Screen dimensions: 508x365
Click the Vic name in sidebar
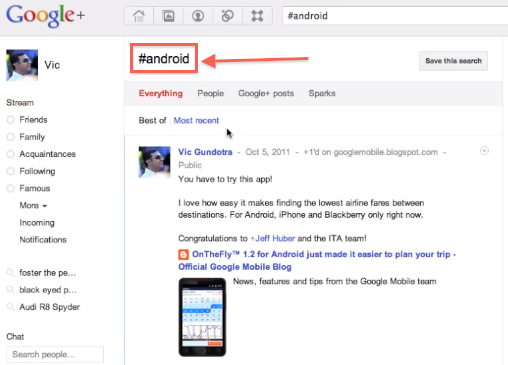coord(52,65)
